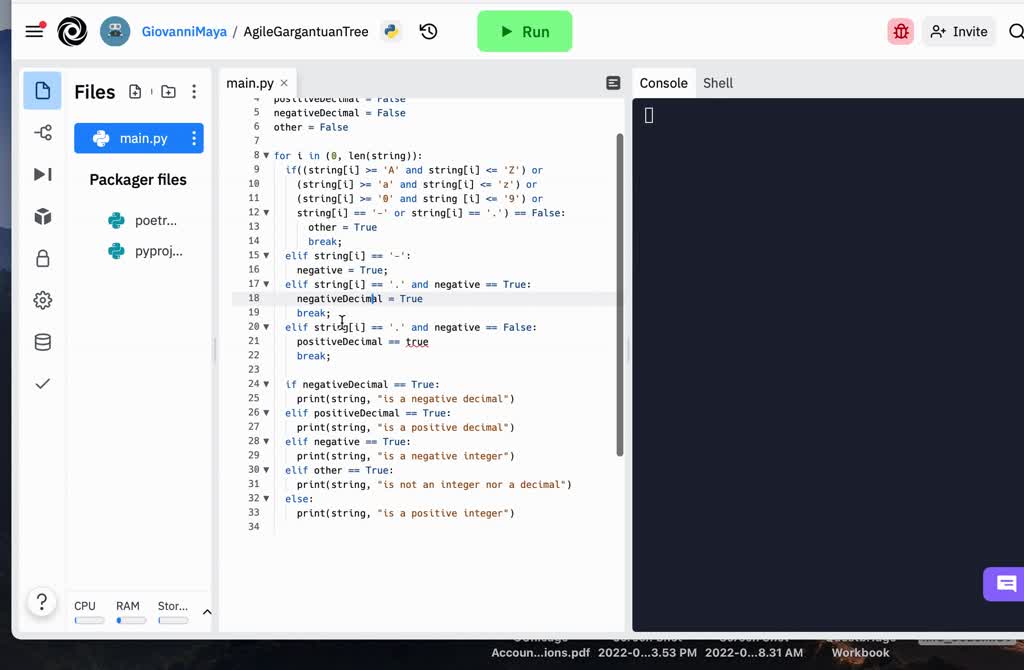Open version control in sidebar

pos(43,133)
